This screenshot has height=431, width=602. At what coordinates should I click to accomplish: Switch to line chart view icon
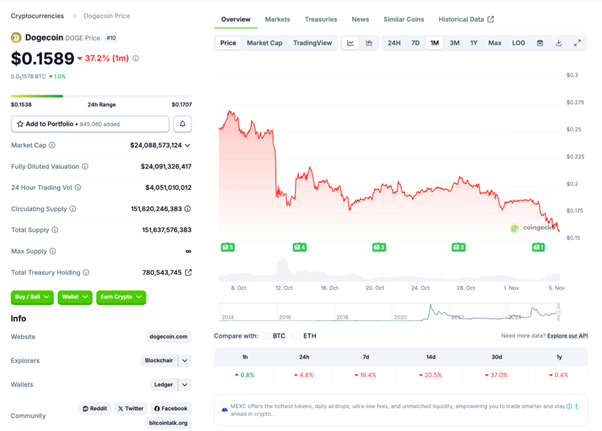[x=351, y=43]
